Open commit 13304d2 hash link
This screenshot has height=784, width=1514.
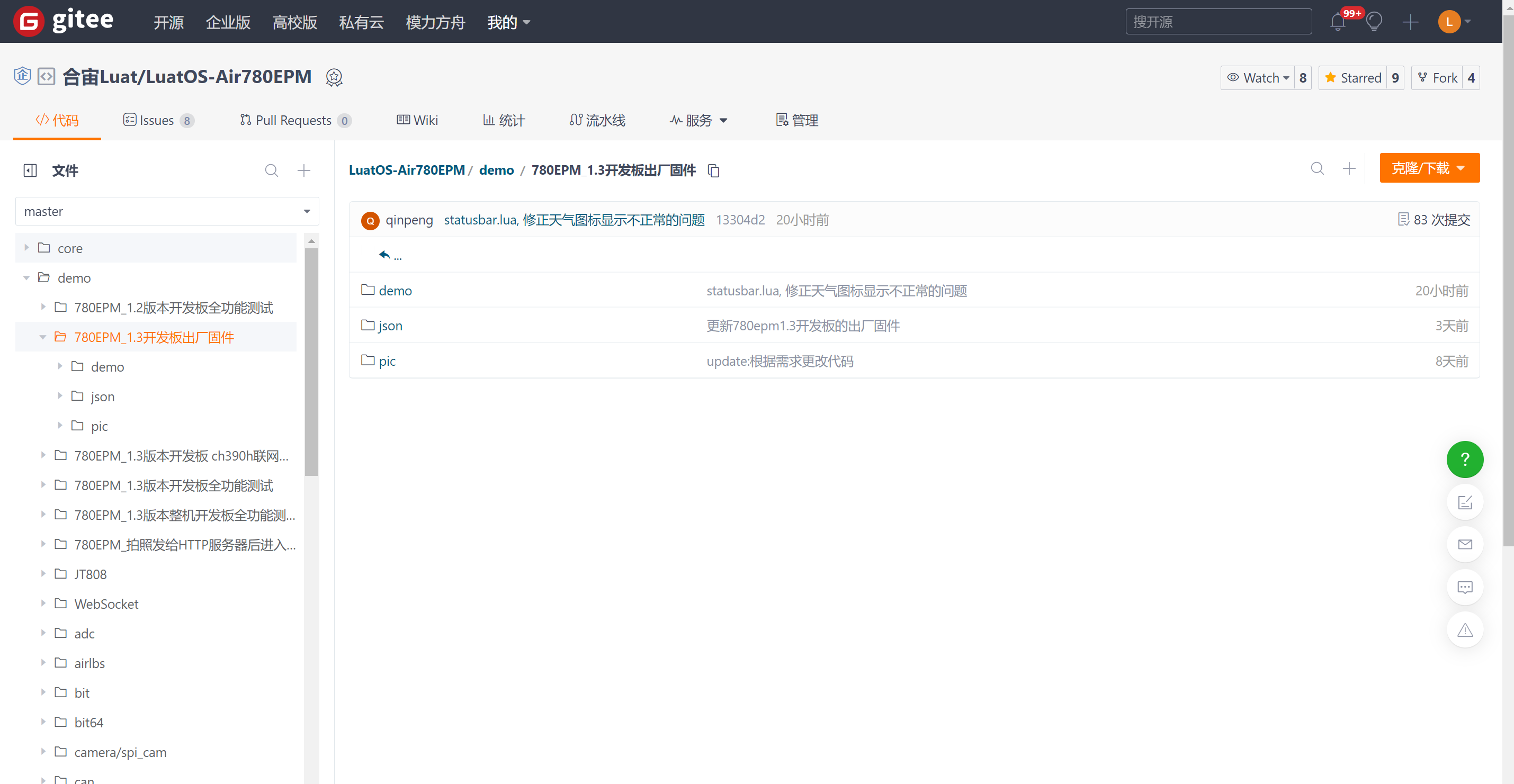coord(740,220)
